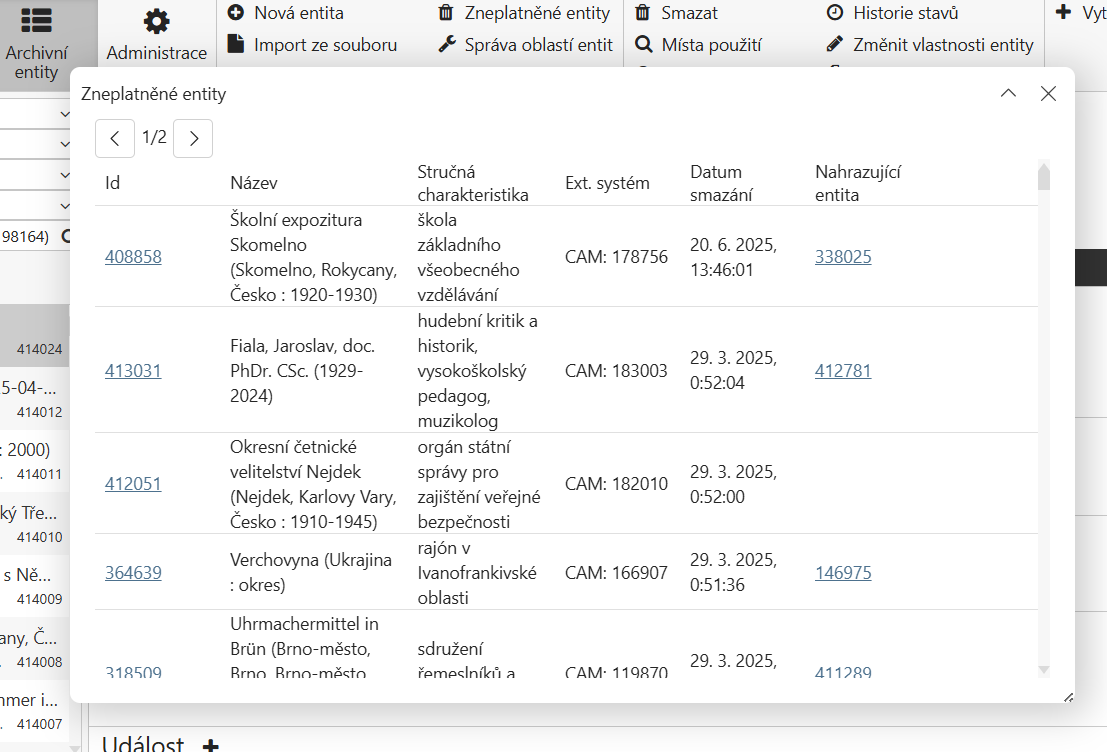This screenshot has height=752, width=1107.
Task: Switch to the Administrace tab
Action: 156,35
